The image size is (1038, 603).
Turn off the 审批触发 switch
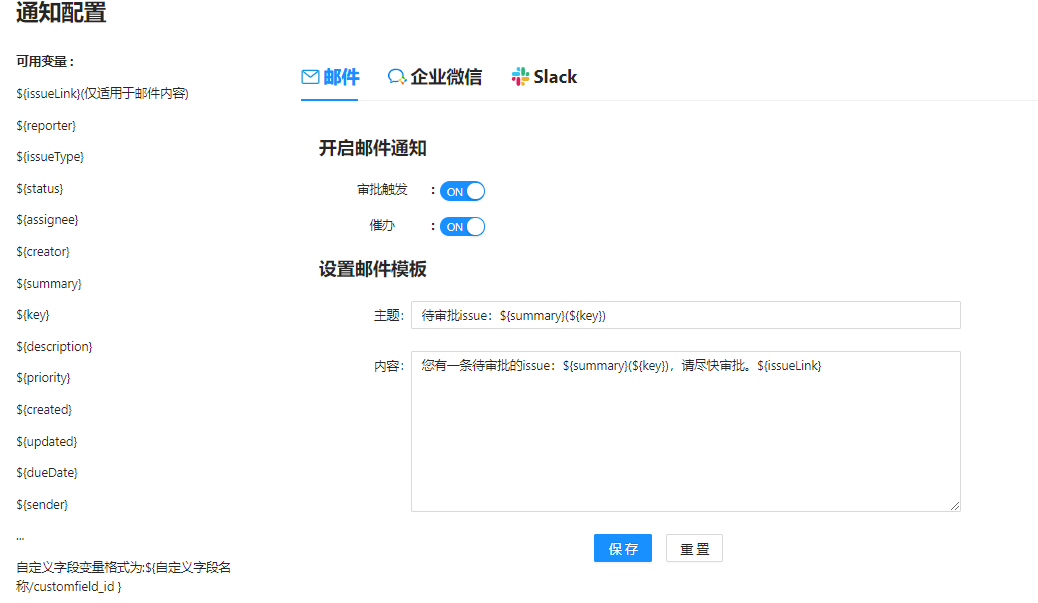462,191
